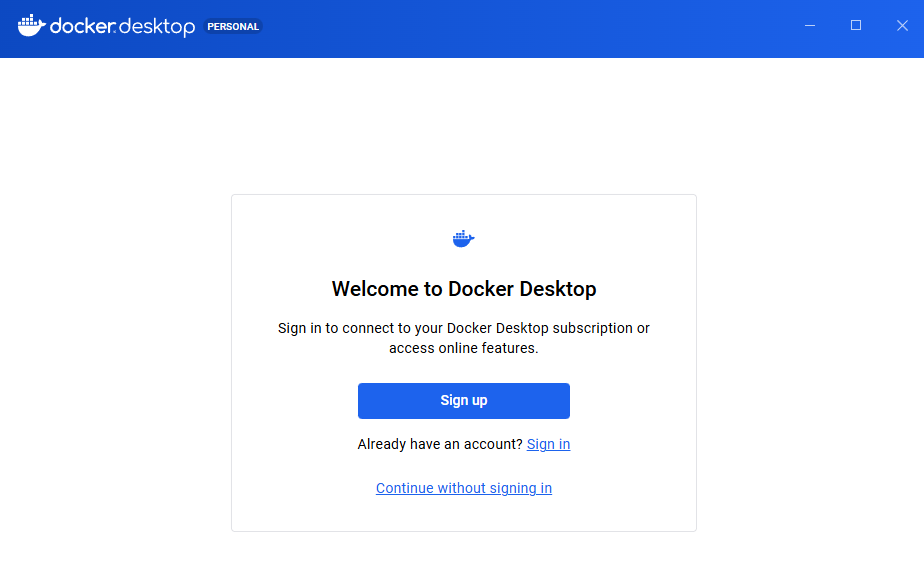Minimize the Docker Desktop window
Viewport: 924px width, 582px height.
(x=810, y=25)
